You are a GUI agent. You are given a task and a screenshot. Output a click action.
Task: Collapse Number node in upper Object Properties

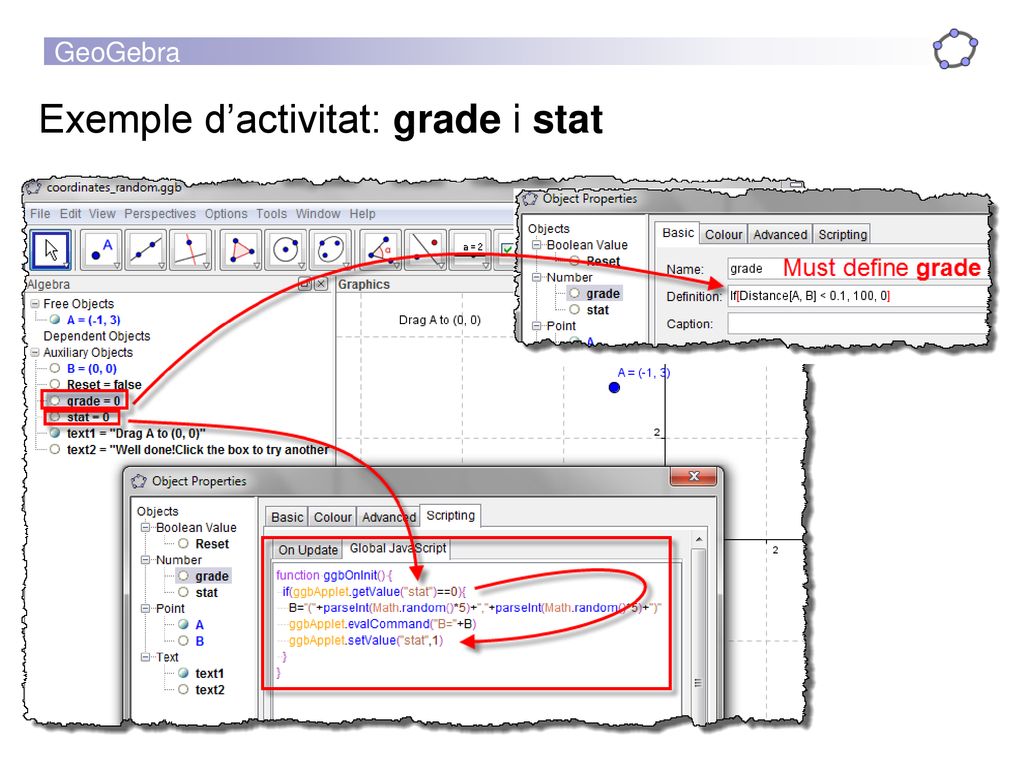(537, 277)
